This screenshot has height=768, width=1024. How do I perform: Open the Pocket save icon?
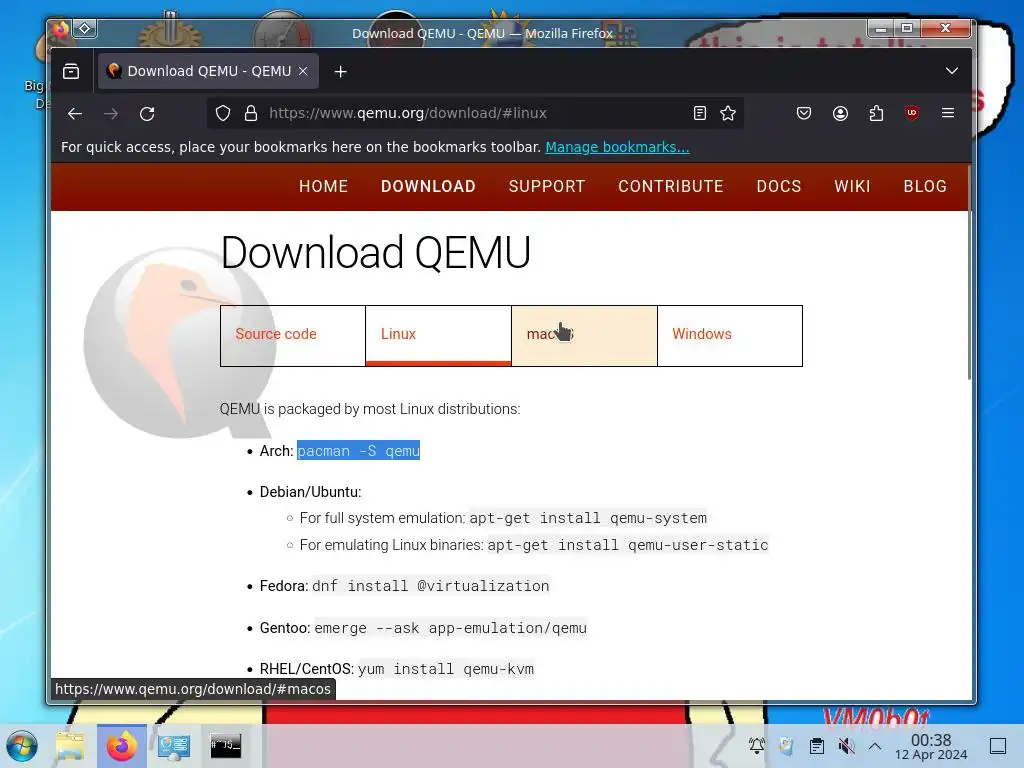coord(804,114)
